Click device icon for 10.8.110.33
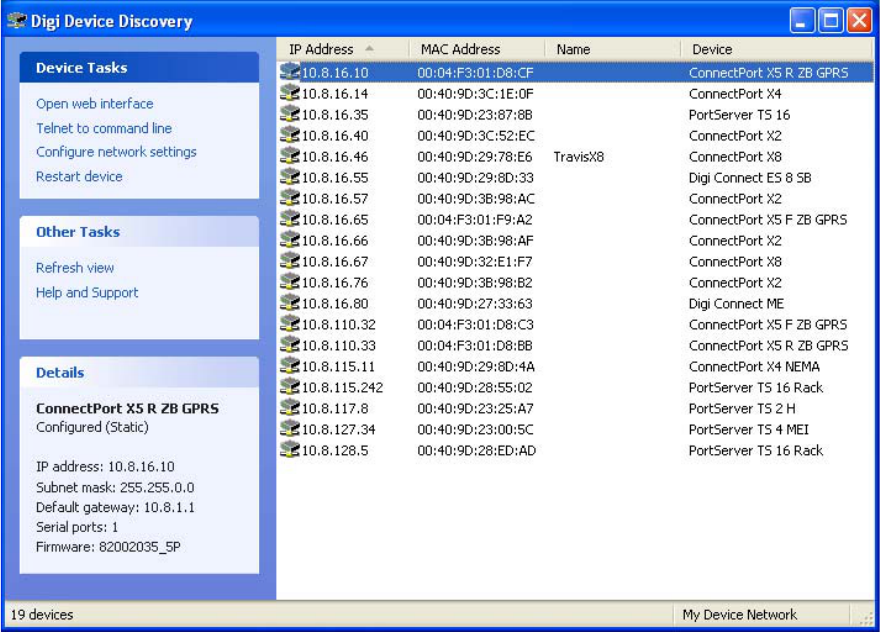 290,344
